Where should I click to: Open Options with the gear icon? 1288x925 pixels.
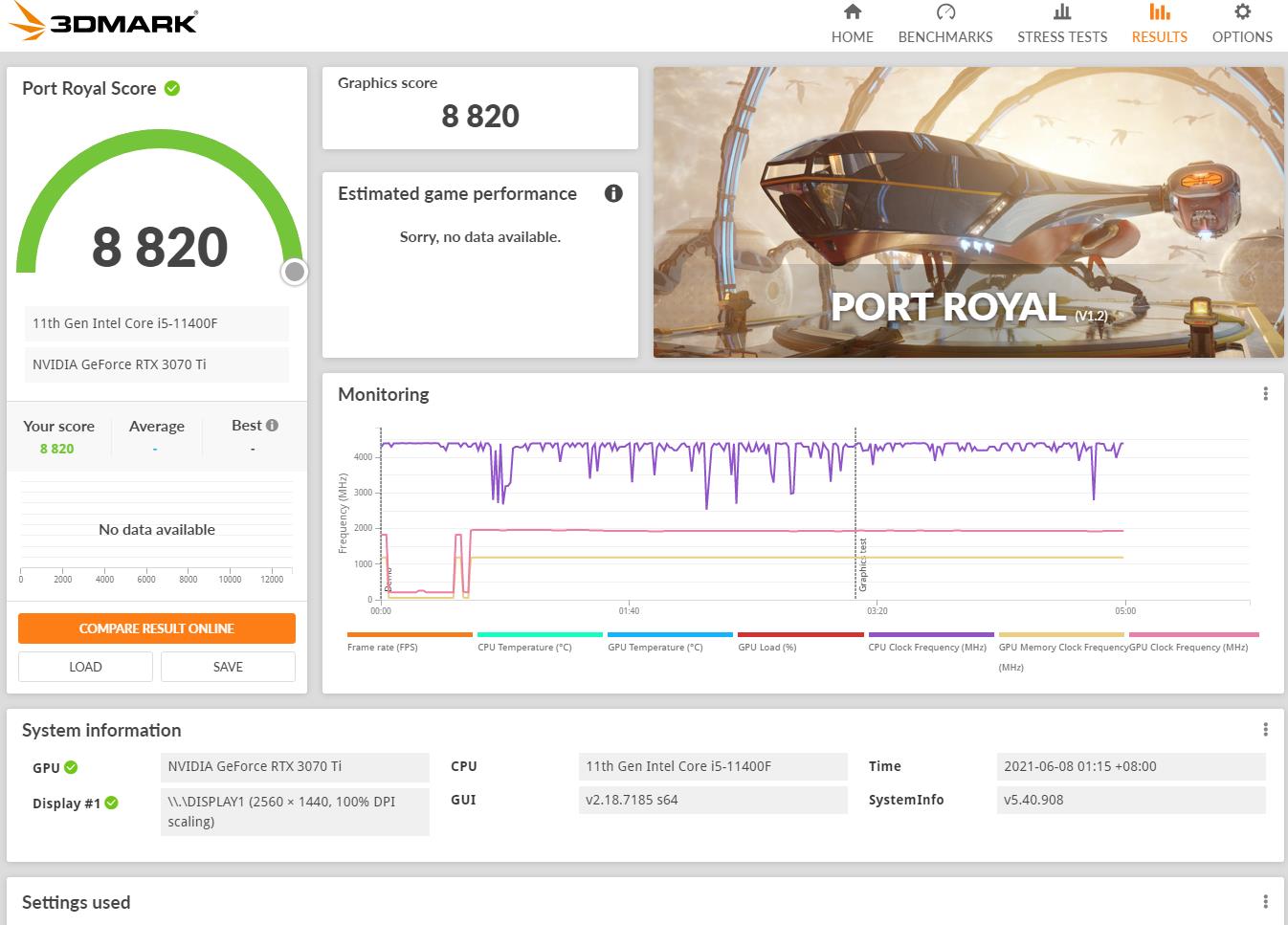click(1241, 12)
